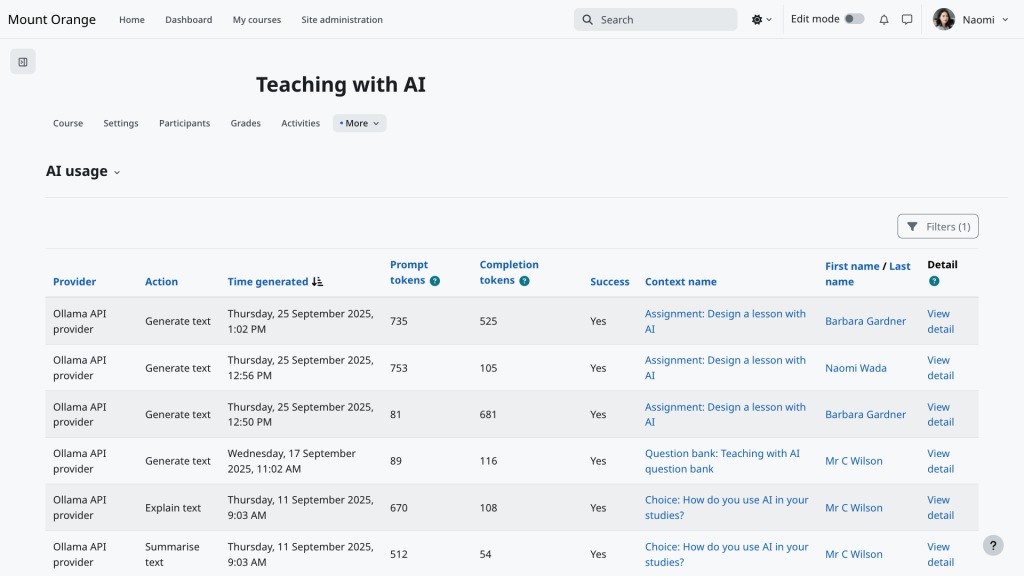View detail for Naomi Wada's request
This screenshot has width=1024, height=576.
pyautogui.click(x=940, y=368)
